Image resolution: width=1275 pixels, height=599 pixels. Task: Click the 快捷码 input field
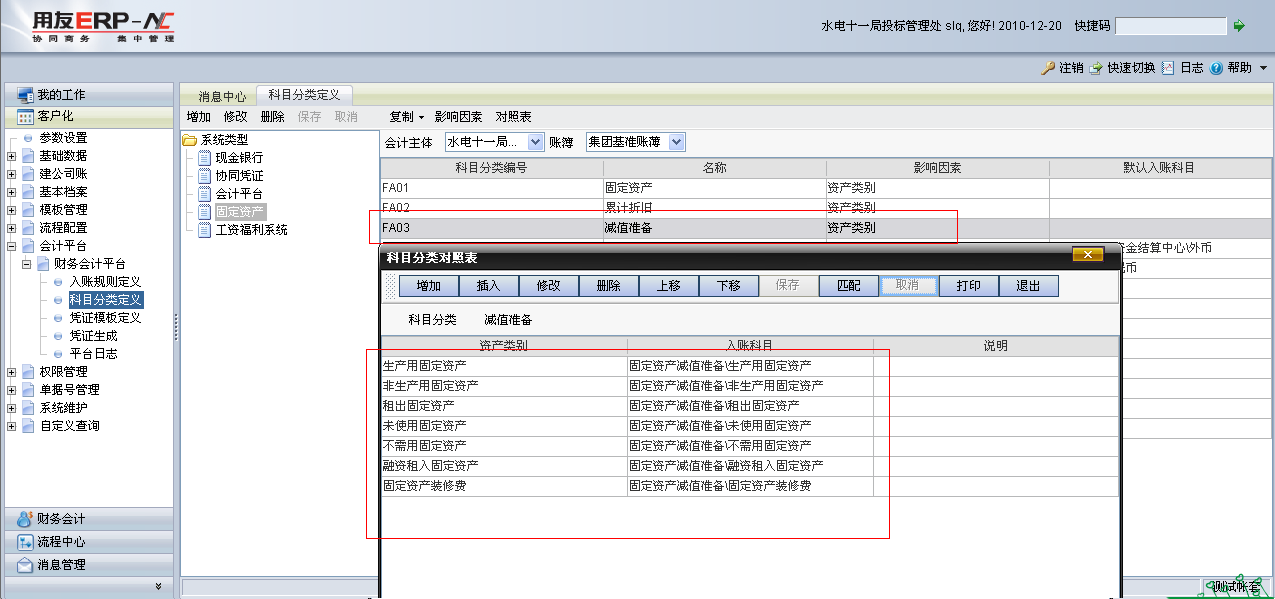1170,26
